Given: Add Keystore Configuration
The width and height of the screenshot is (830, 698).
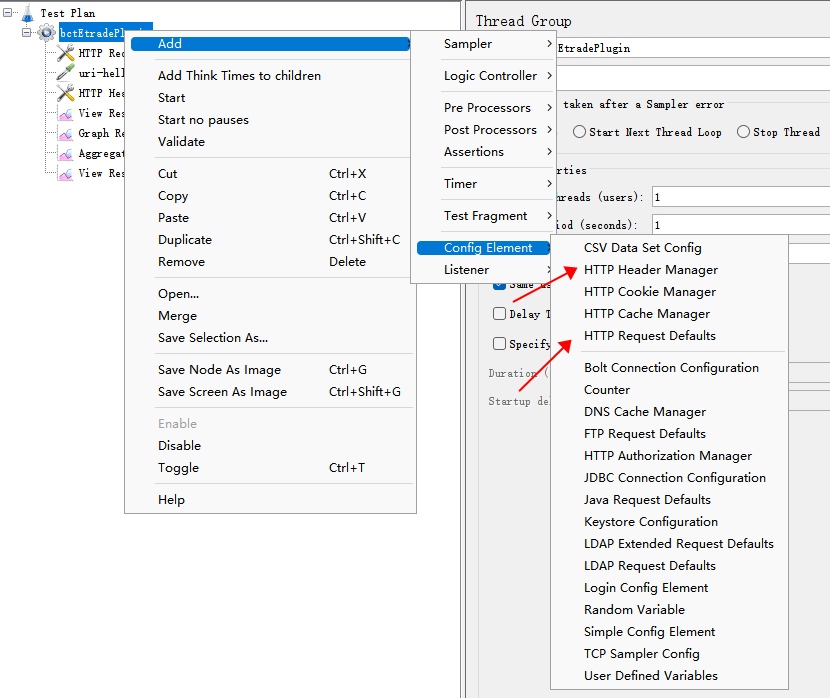Looking at the screenshot, I should point(651,522).
